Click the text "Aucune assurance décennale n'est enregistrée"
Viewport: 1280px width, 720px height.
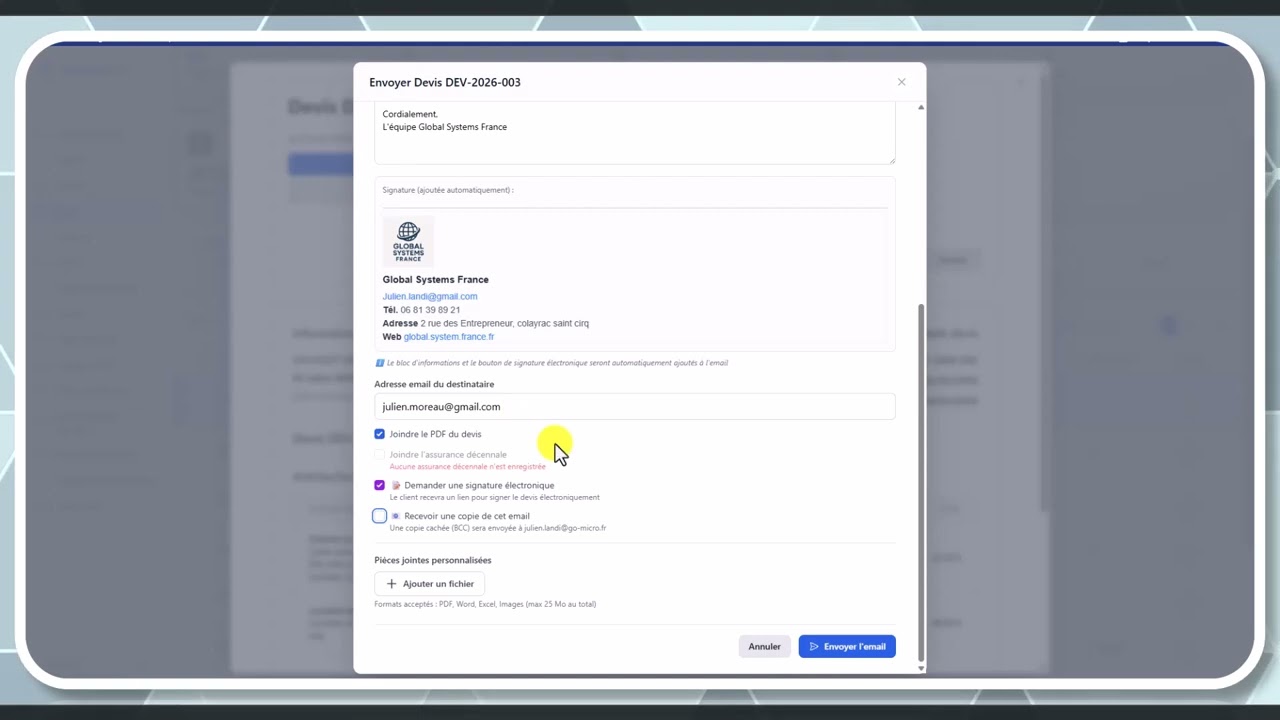click(468, 467)
